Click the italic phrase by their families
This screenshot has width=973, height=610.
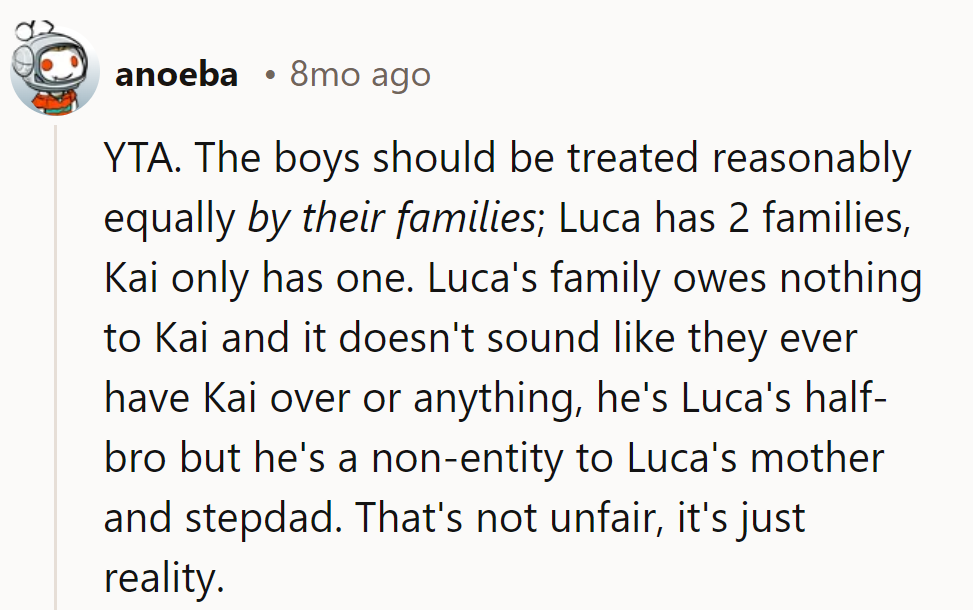390,220
